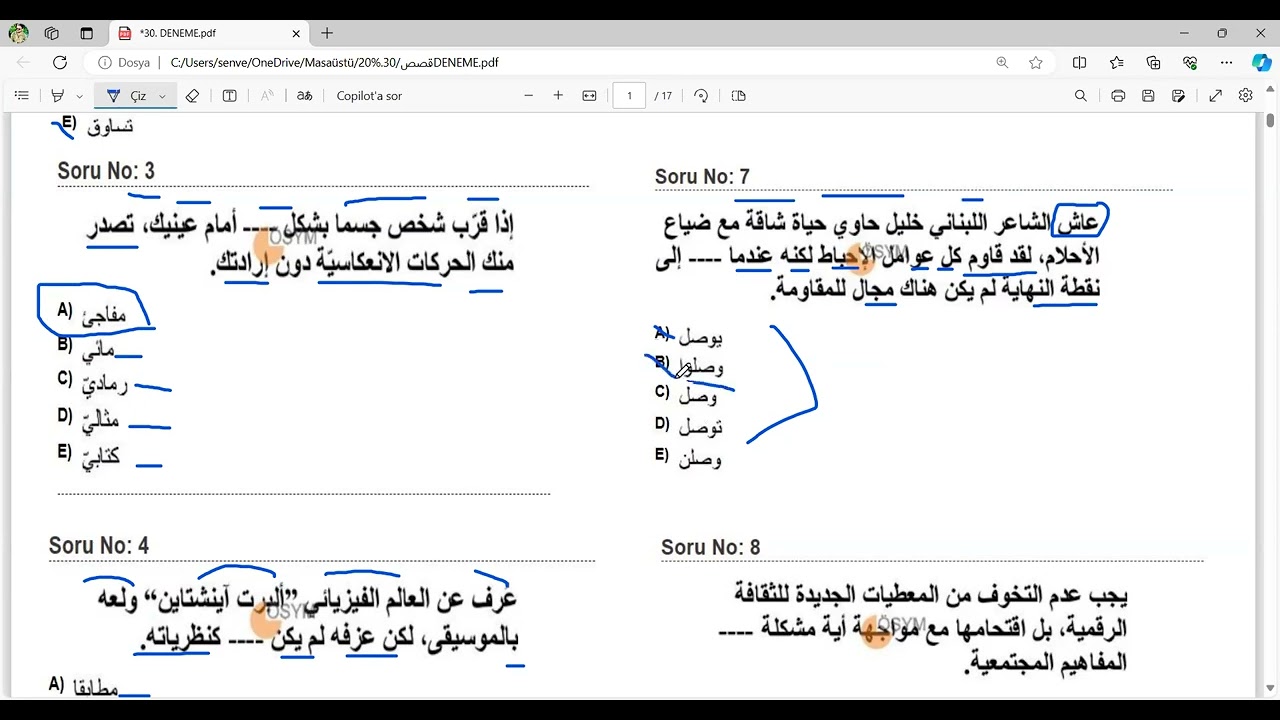Toggle fit to width view

point(589,96)
